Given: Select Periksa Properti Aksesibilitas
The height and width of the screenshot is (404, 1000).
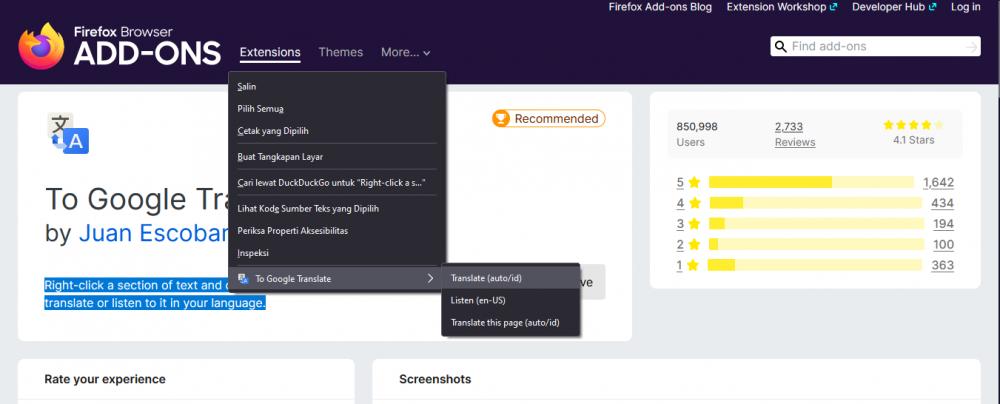Looking at the screenshot, I should [x=337, y=230].
